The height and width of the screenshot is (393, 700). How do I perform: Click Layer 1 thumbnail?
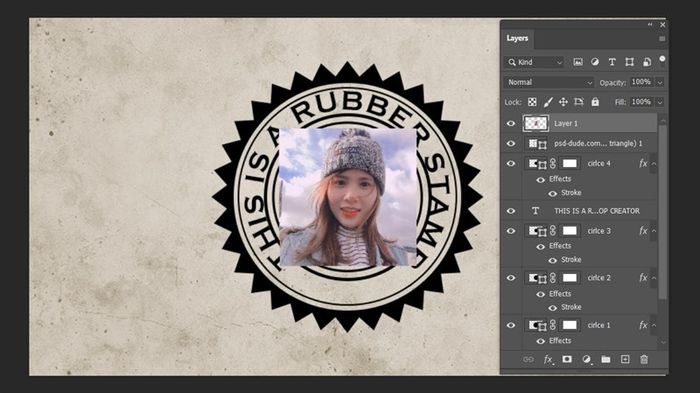coord(535,123)
